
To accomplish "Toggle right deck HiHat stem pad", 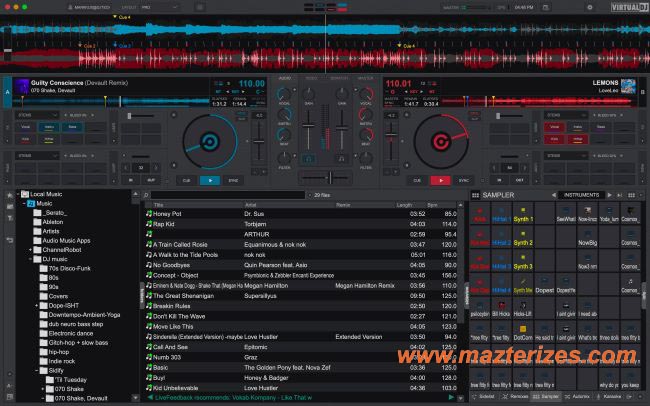I will (x=577, y=139).
